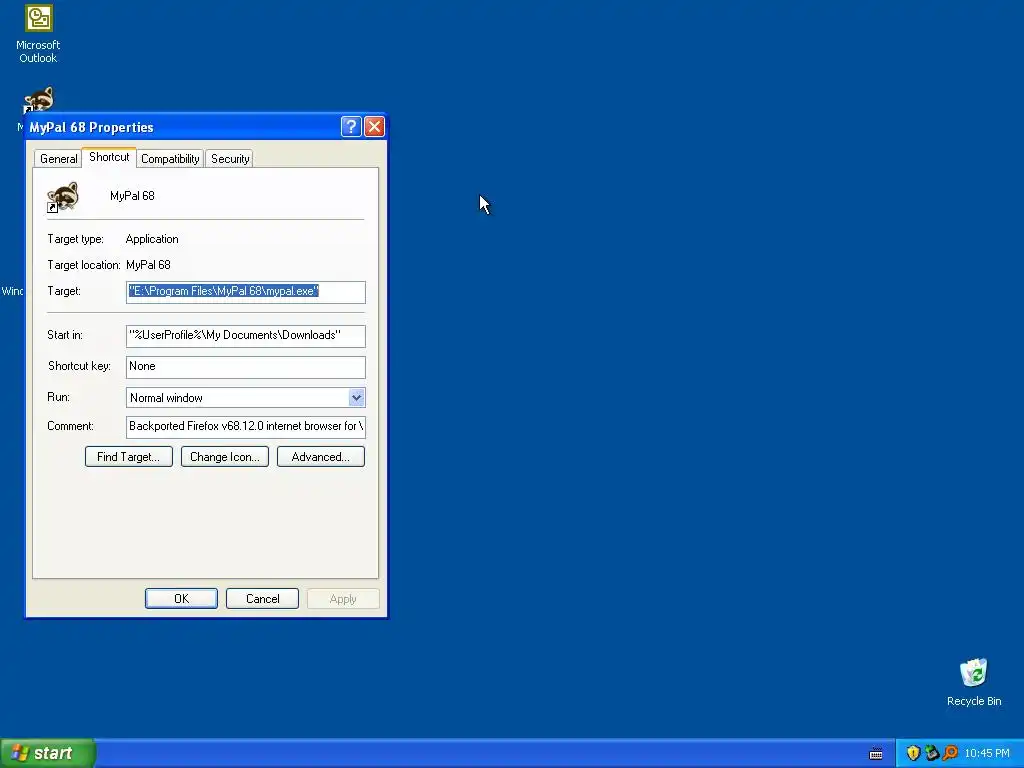Click the Shortcut key: label

(x=79, y=366)
